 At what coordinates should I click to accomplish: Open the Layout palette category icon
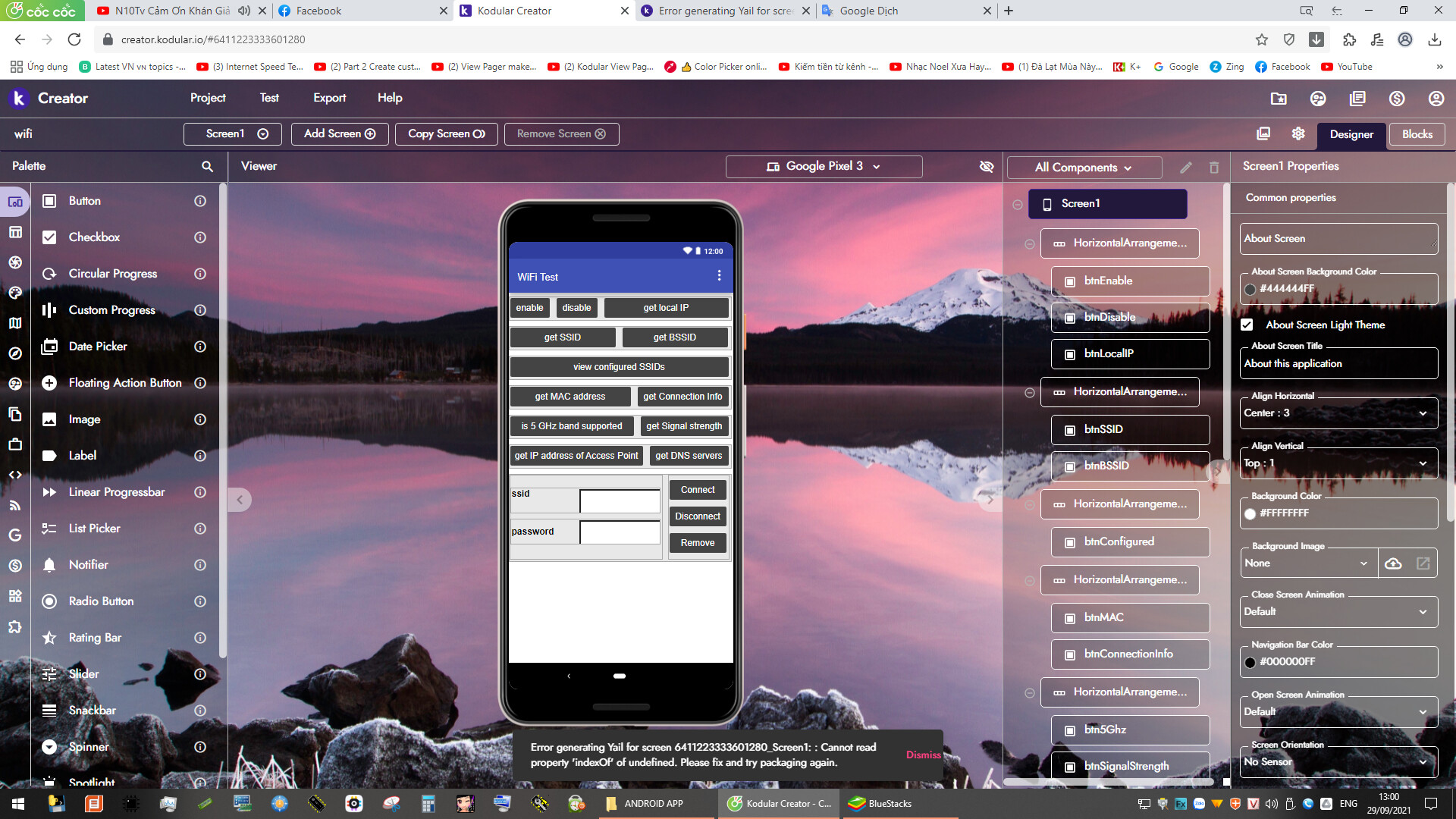(15, 232)
